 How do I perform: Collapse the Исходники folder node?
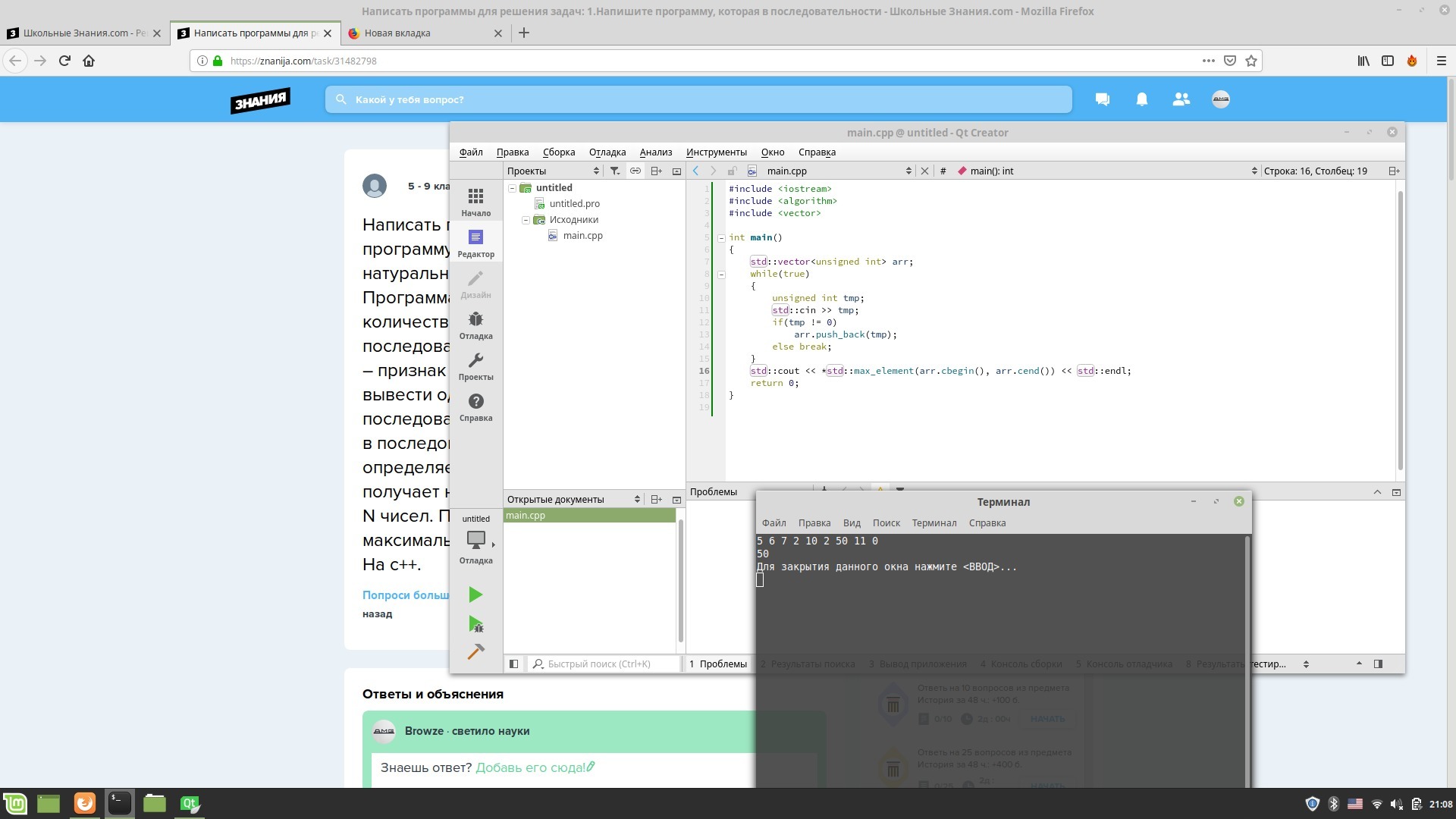click(526, 220)
